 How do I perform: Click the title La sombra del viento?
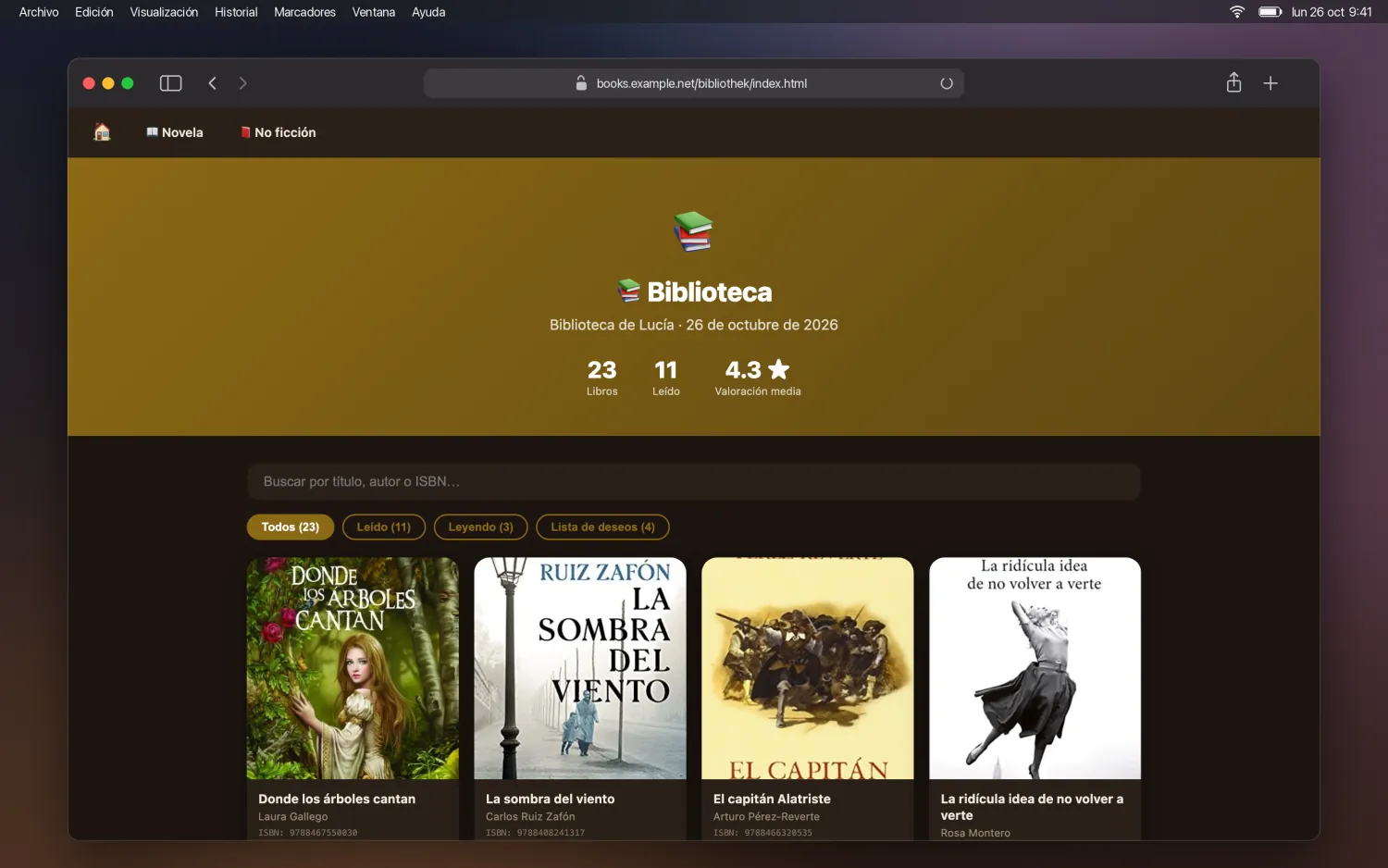point(550,799)
